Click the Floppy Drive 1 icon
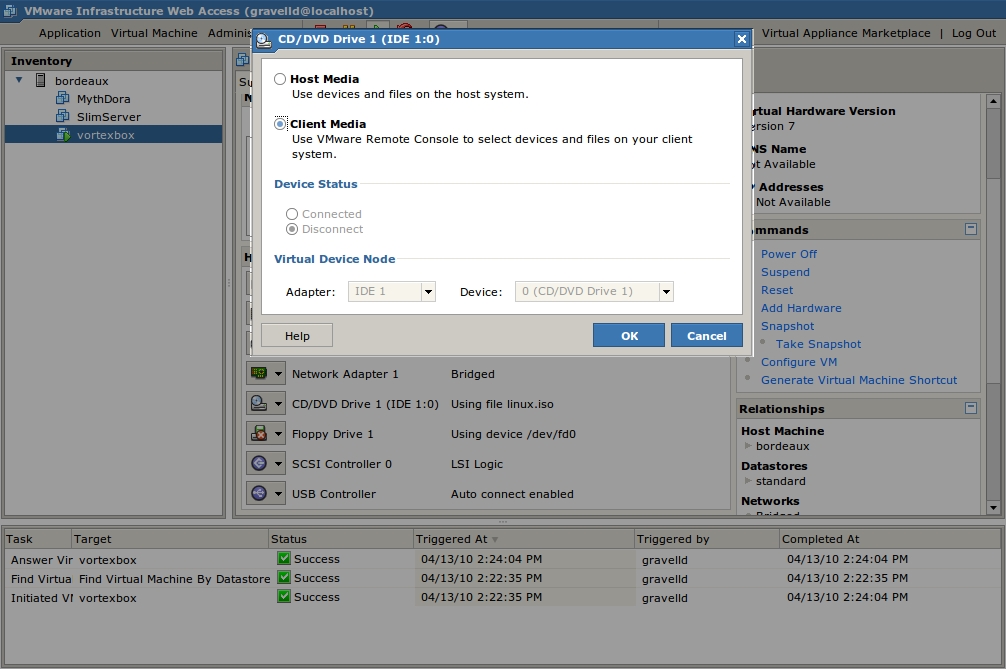 (x=259, y=434)
